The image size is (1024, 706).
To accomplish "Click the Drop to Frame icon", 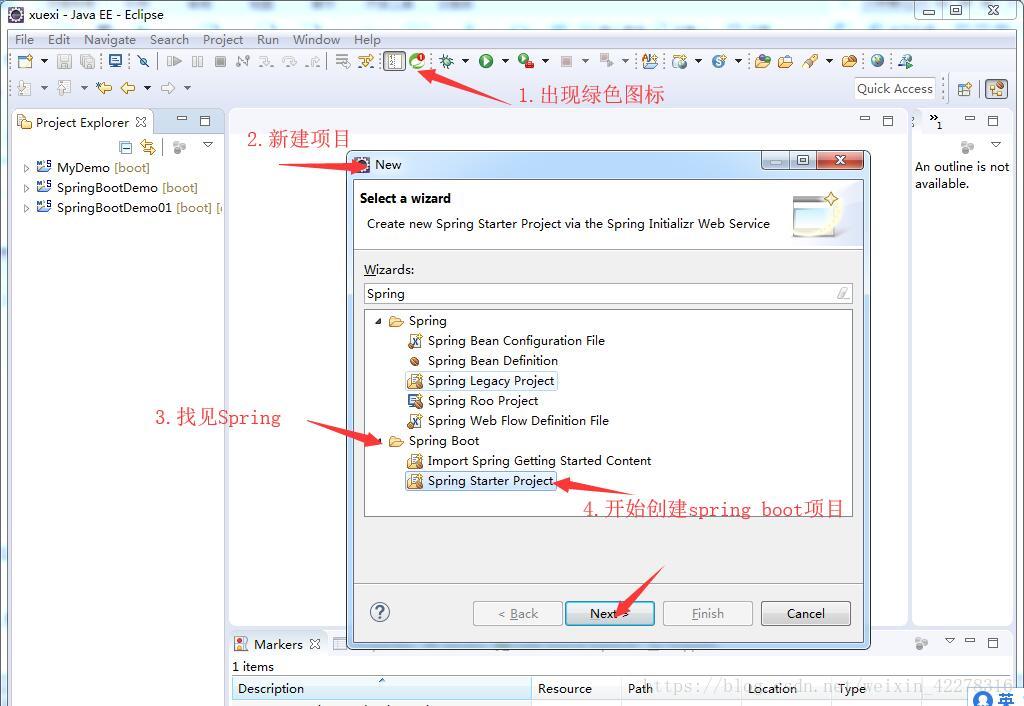I will [x=342, y=61].
